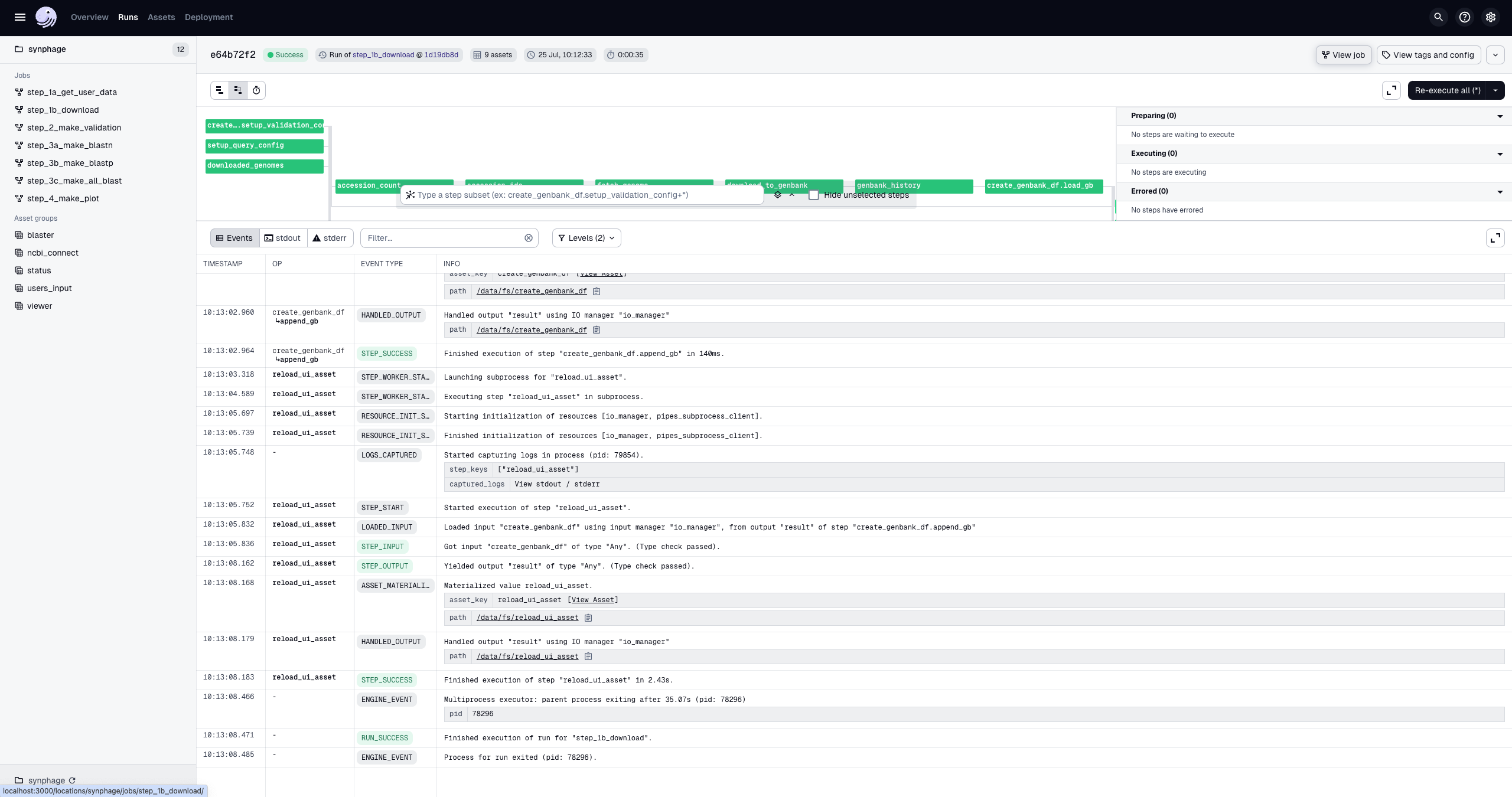Open step_2_make_validation job
The image size is (1512, 797).
74,128
